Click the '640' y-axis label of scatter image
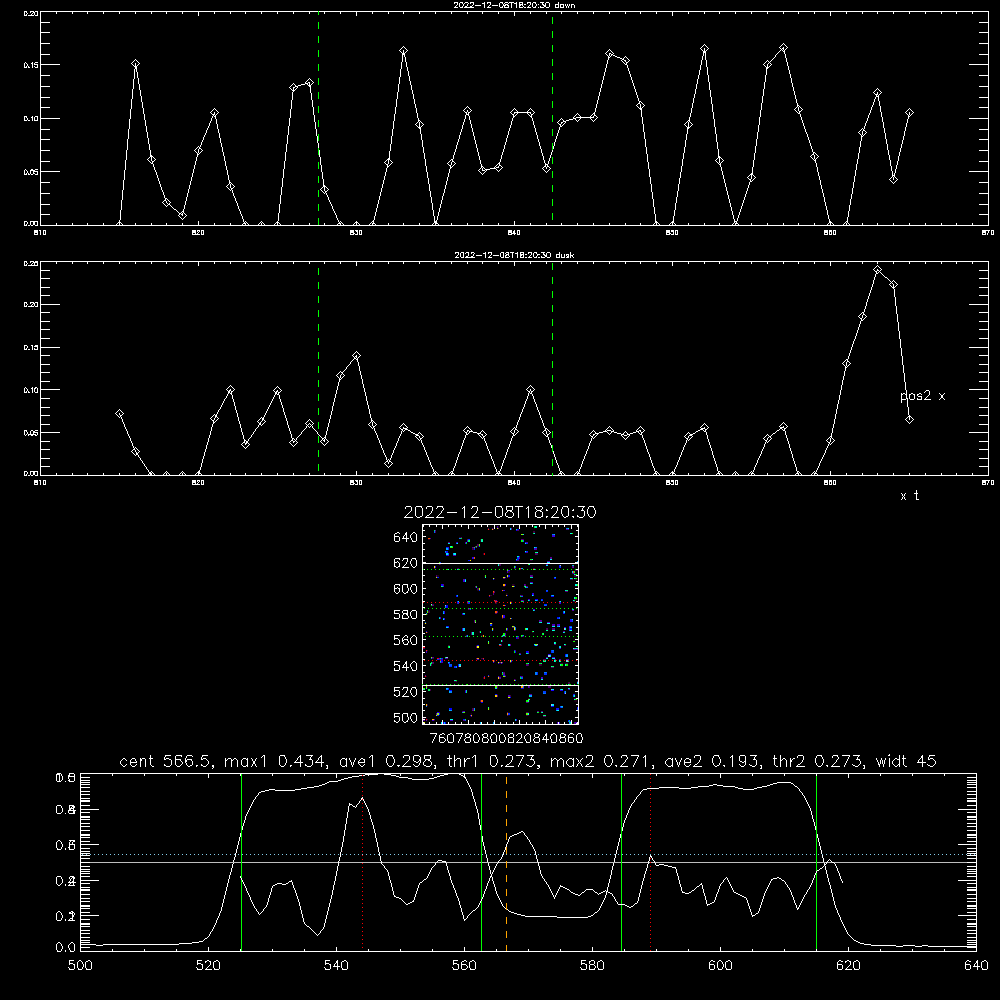The height and width of the screenshot is (1000, 1000). (406, 538)
